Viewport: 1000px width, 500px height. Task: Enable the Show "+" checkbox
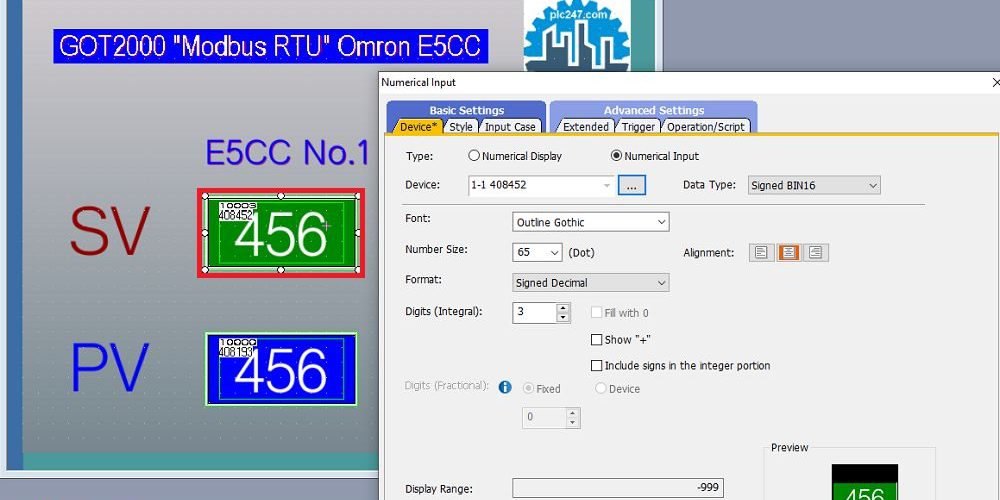click(x=596, y=340)
